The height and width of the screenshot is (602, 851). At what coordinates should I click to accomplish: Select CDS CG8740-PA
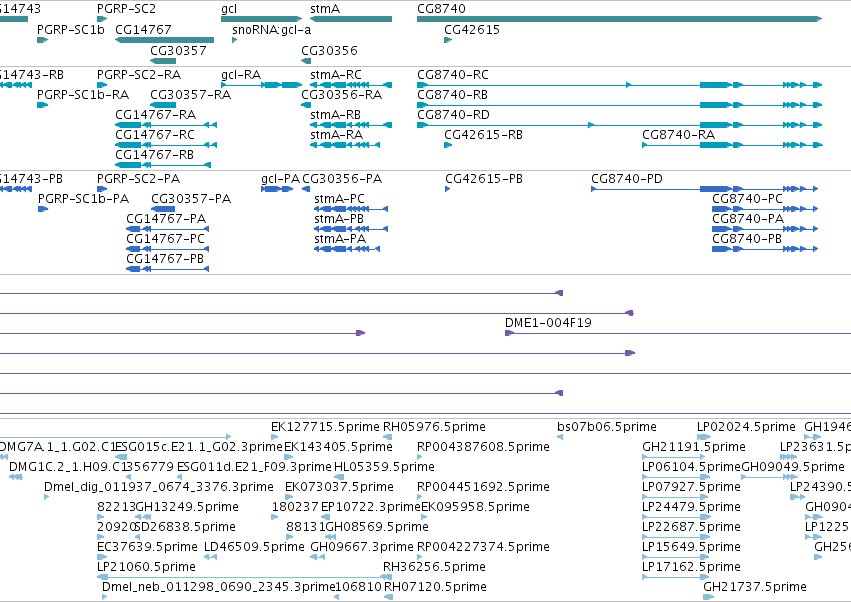coord(765,229)
